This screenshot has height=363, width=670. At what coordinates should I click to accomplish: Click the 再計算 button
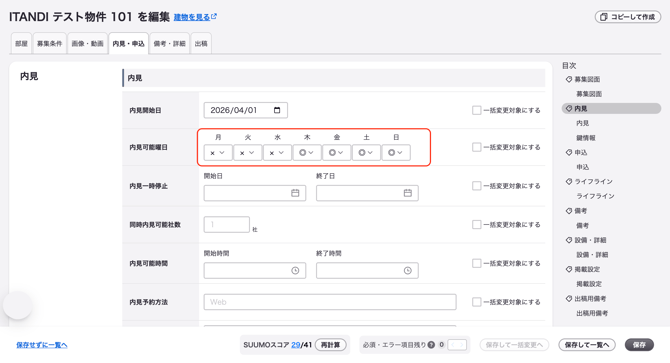[330, 345]
